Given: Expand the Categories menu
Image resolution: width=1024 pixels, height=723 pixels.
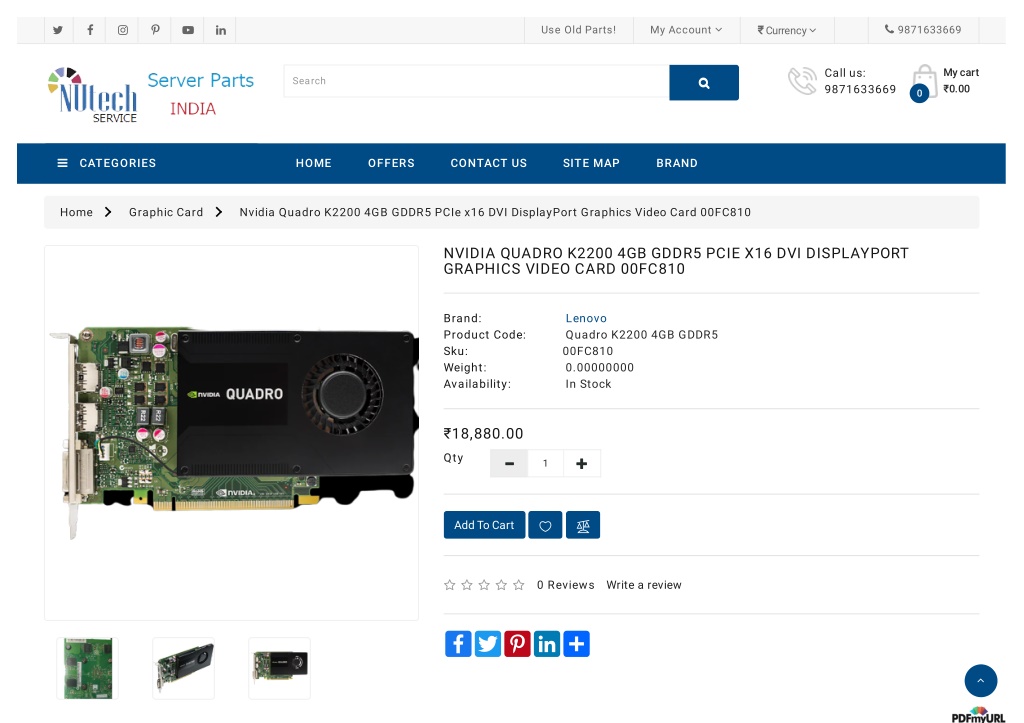Looking at the screenshot, I should tap(106, 163).
